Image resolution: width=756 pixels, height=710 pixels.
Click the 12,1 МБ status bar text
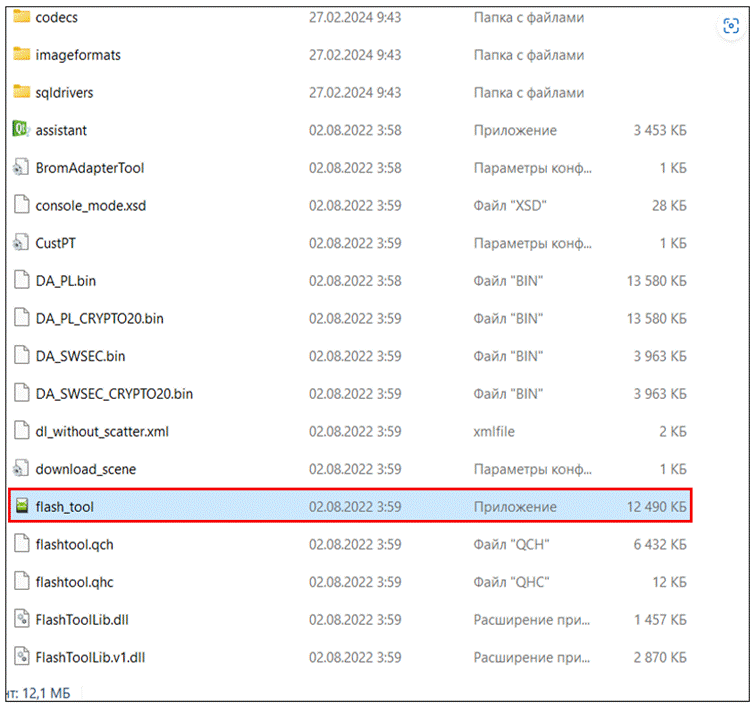tap(46, 693)
